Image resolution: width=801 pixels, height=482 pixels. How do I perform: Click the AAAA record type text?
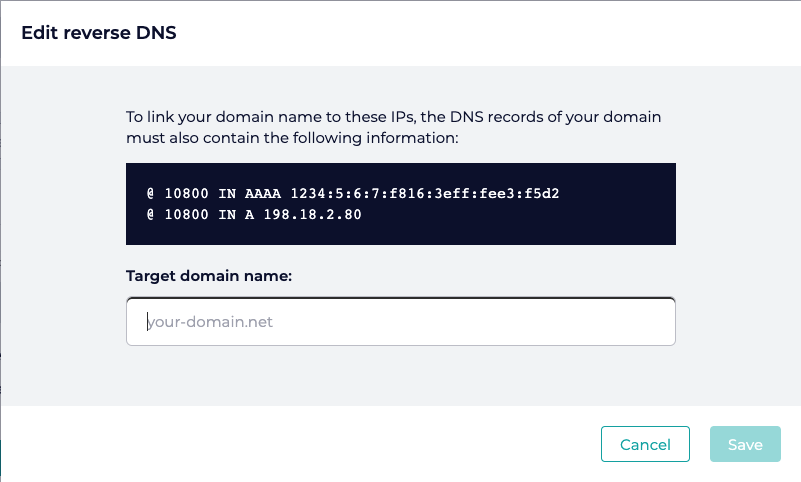coord(264,194)
